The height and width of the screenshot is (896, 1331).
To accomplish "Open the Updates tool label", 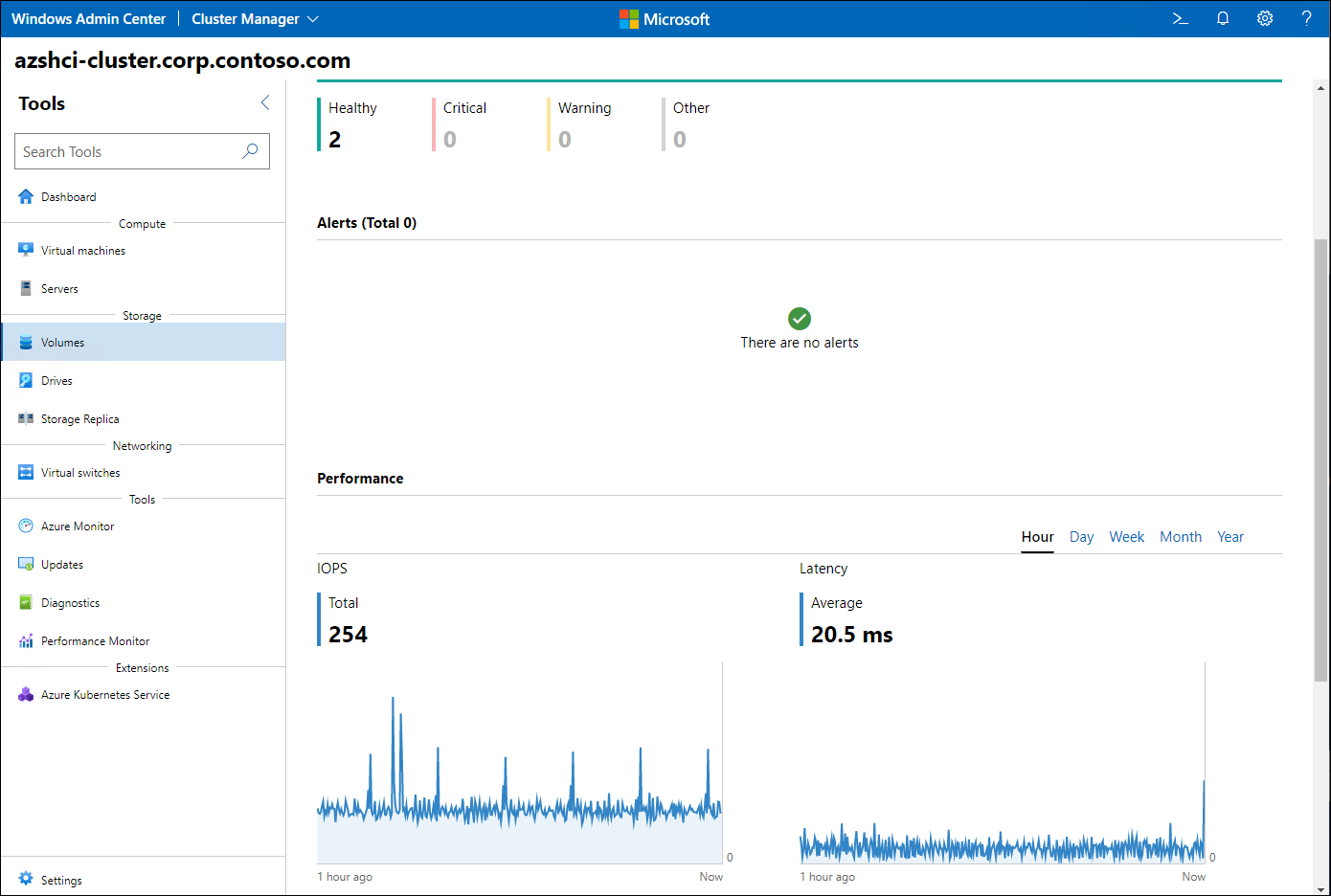I will pyautogui.click(x=62, y=565).
